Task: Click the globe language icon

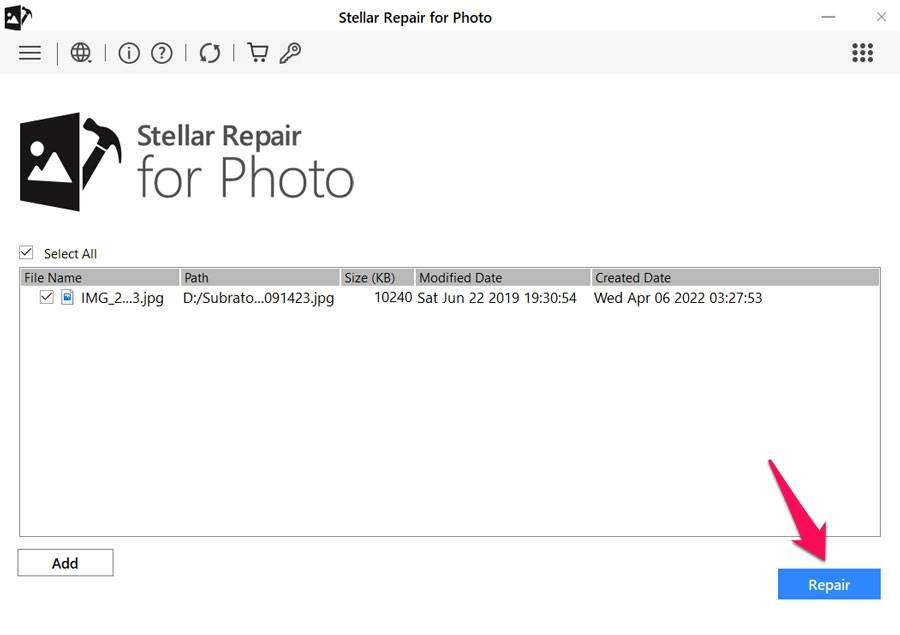Action: pos(78,52)
